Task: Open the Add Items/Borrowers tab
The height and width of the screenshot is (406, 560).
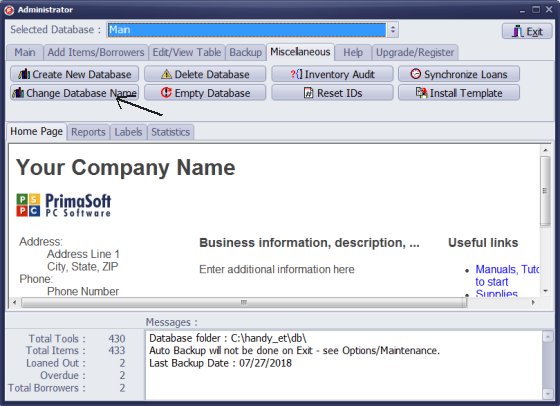Action: tap(96, 52)
